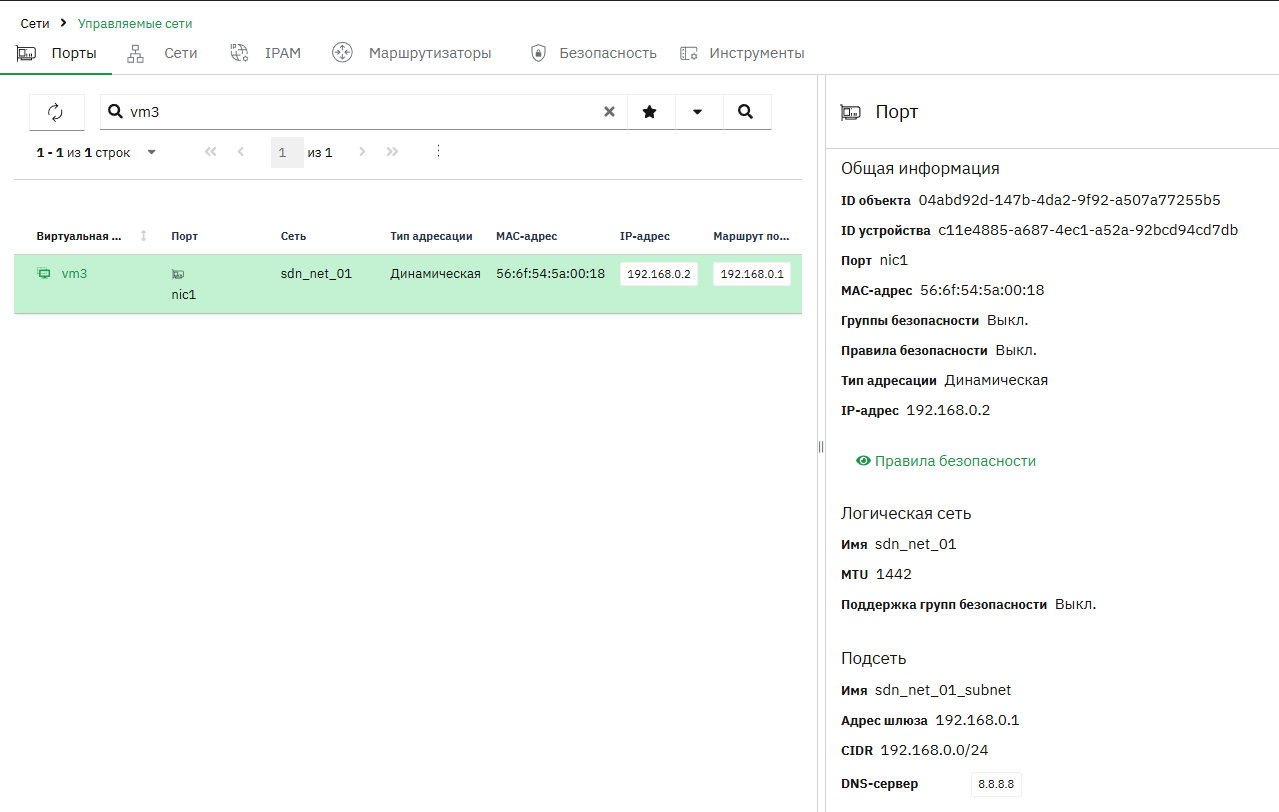Open the Инструменты tab
Viewport: 1279px width, 812px height.
[x=742, y=53]
